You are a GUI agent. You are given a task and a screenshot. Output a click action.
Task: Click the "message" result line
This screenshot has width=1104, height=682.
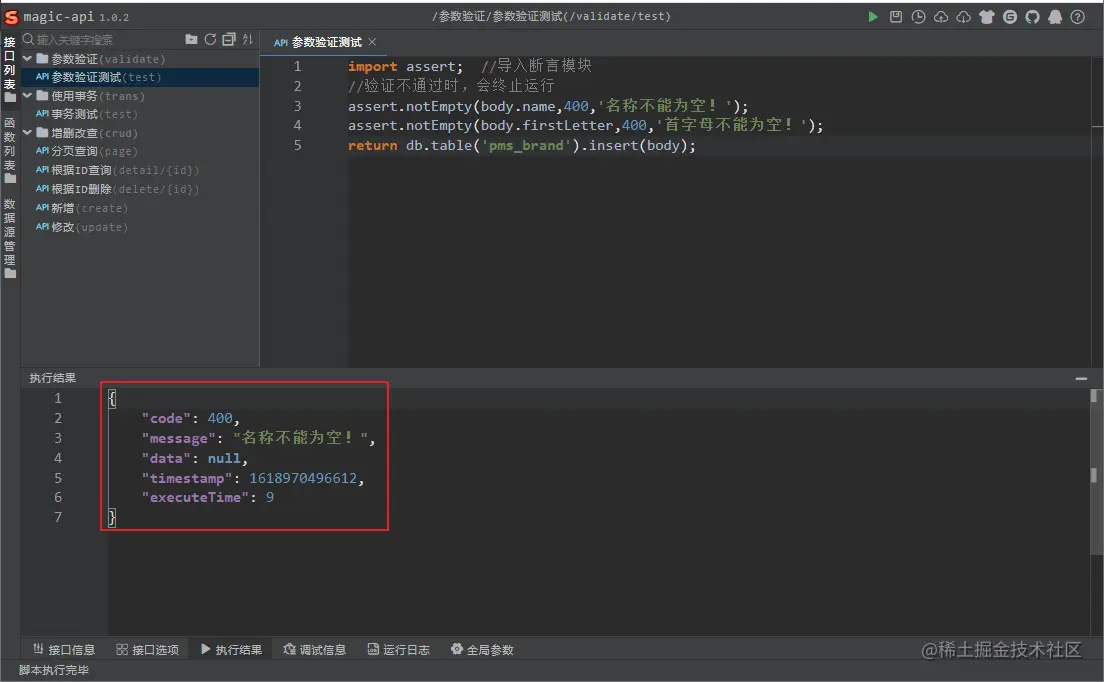coord(258,438)
